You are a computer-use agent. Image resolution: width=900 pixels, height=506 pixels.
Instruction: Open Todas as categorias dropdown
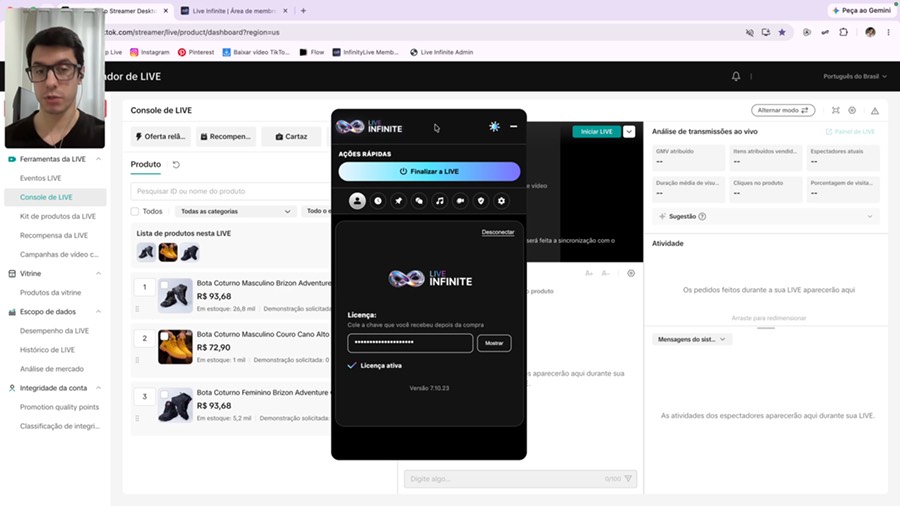(235, 211)
